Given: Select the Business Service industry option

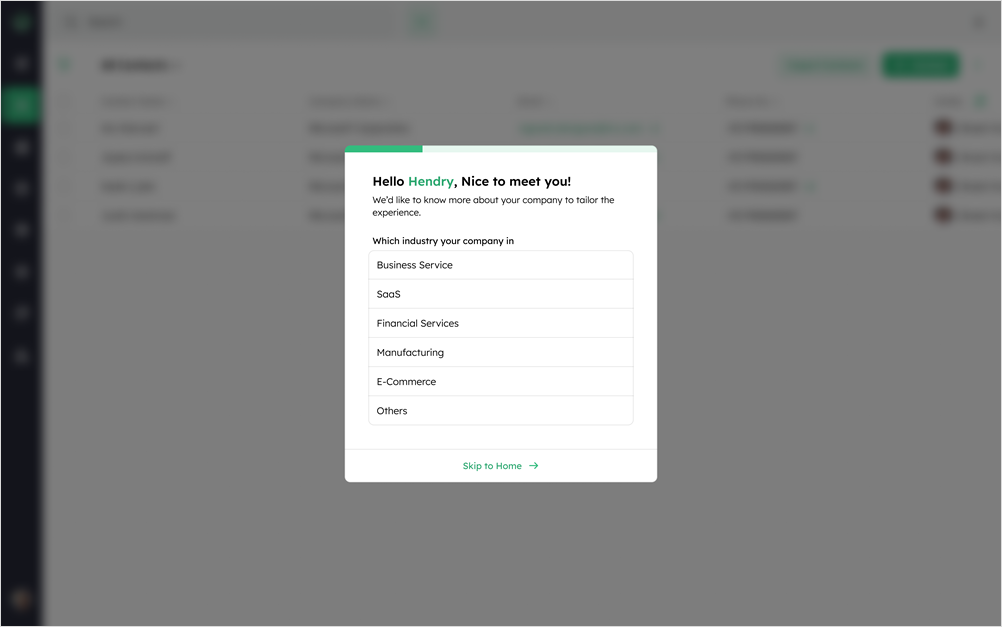Looking at the screenshot, I should pos(500,265).
